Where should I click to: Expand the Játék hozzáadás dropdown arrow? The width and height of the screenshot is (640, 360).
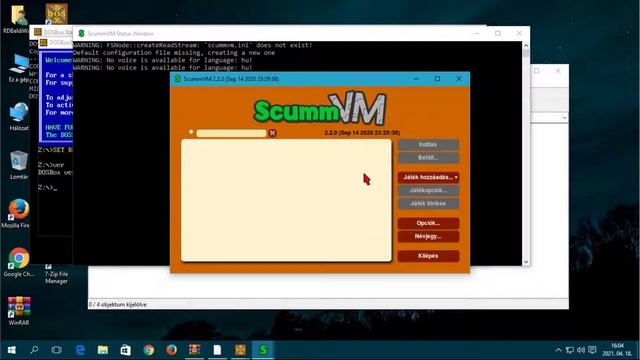point(456,177)
